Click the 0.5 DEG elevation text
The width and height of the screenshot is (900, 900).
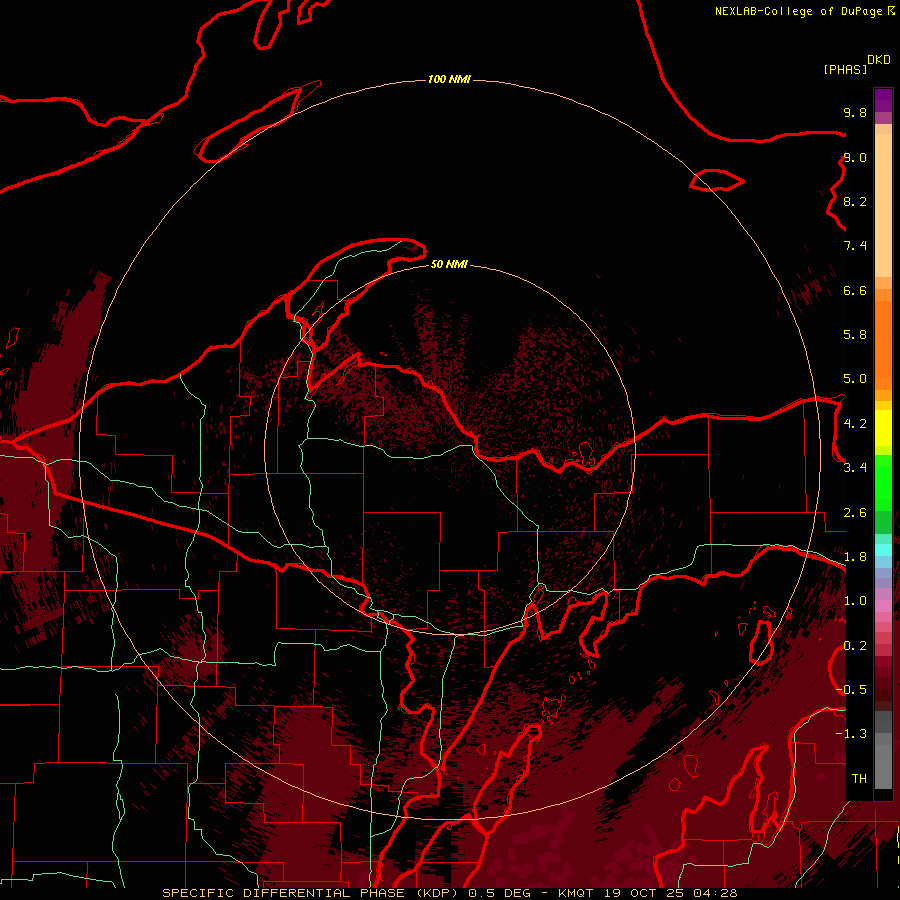pyautogui.click(x=499, y=893)
